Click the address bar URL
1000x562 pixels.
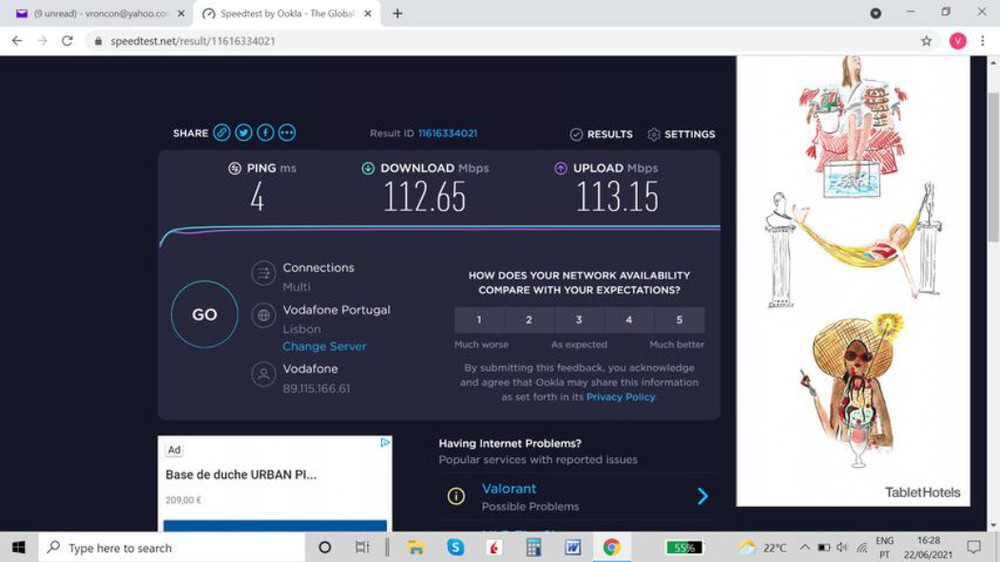pyautogui.click(x=193, y=41)
